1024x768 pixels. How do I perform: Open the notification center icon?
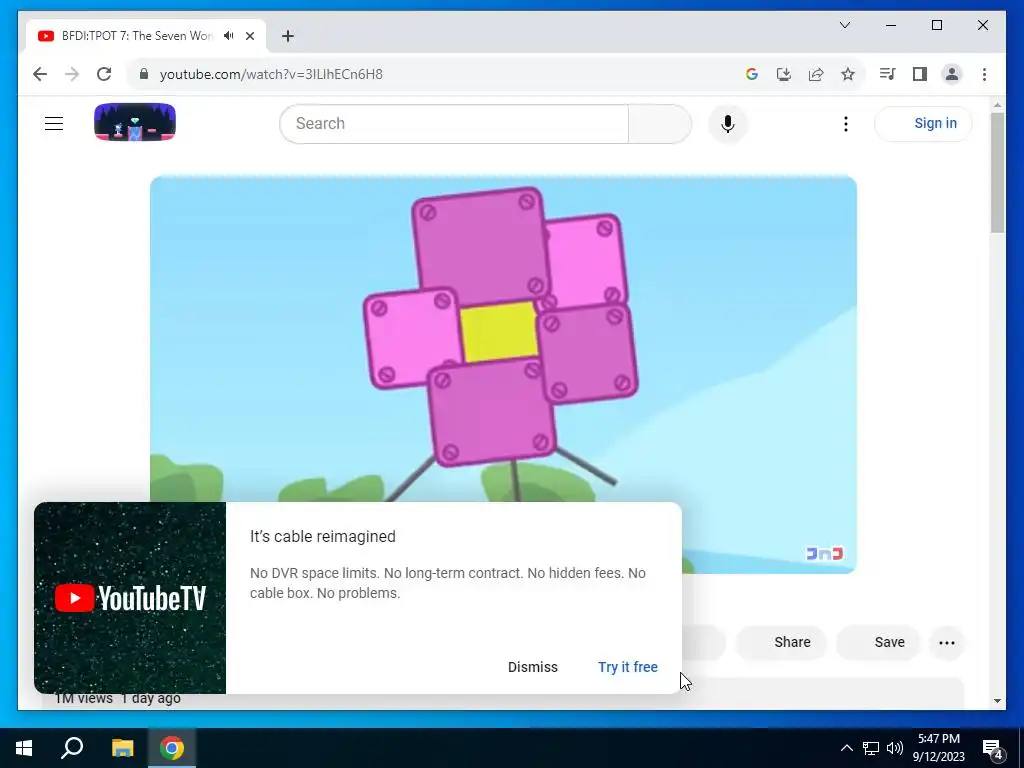click(993, 748)
